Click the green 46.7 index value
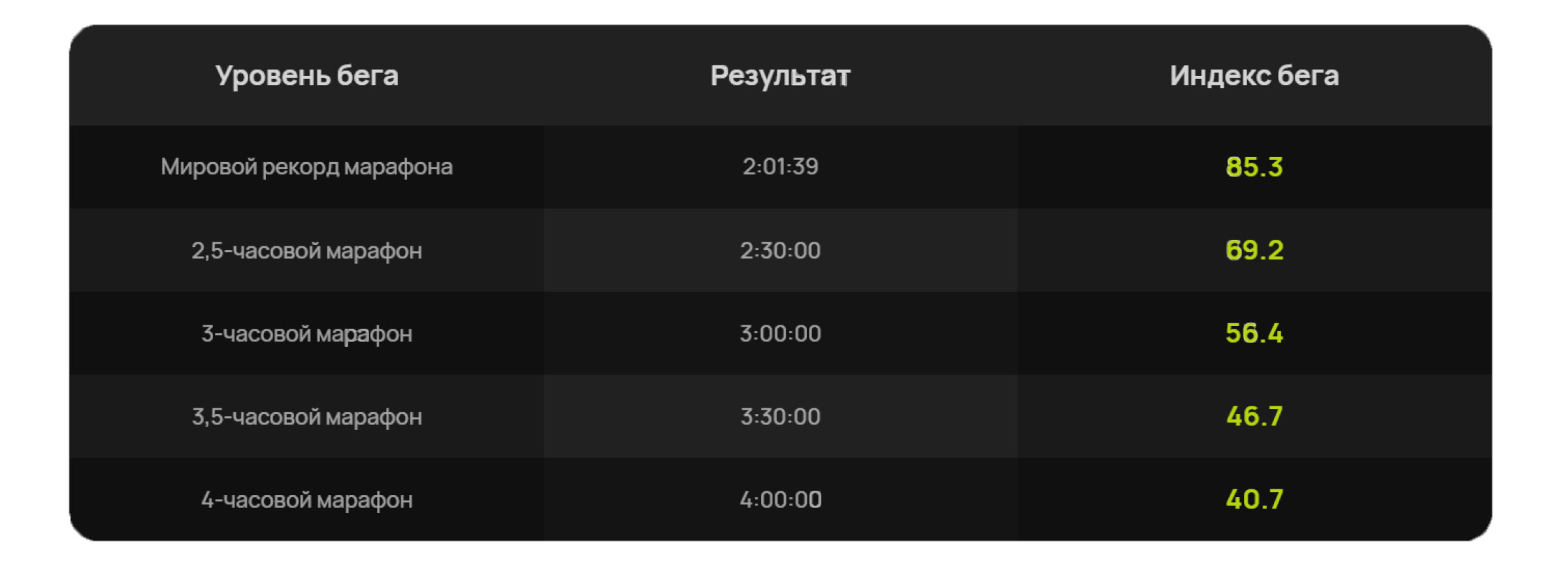1568x571 pixels. click(1254, 417)
